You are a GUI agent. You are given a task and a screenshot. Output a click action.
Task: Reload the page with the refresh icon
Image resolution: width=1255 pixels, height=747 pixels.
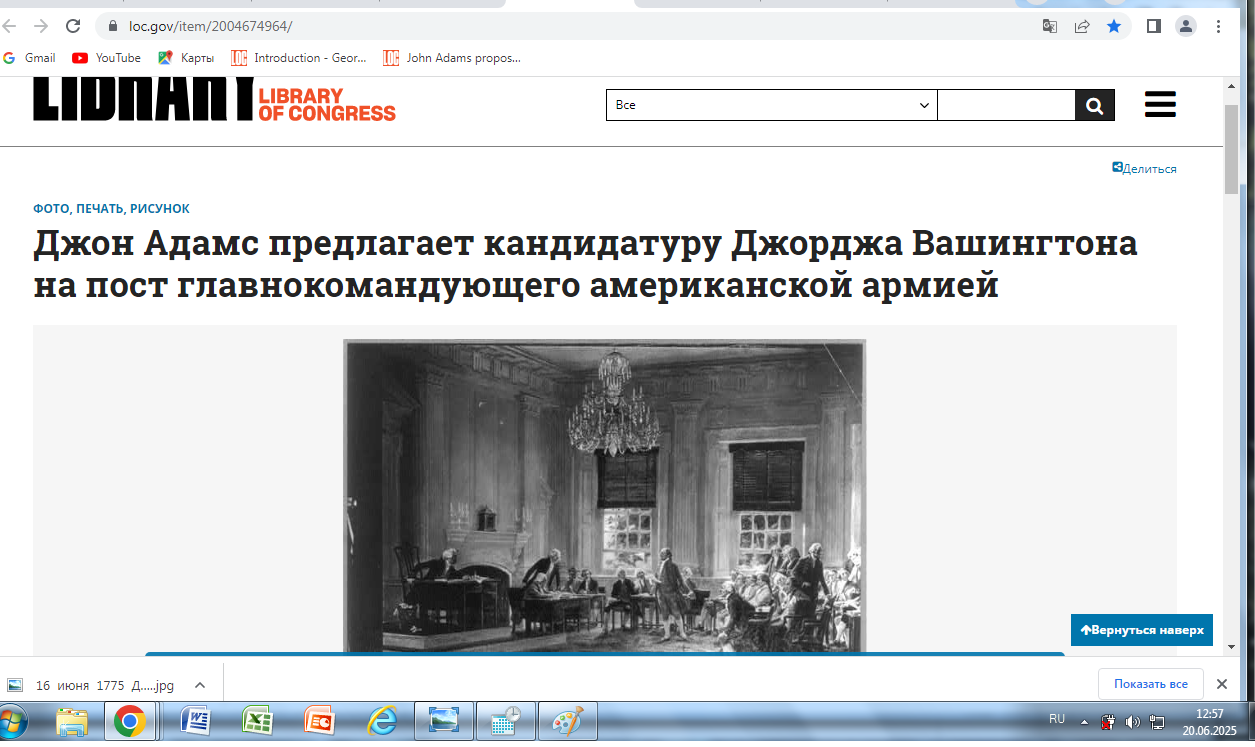(72, 26)
